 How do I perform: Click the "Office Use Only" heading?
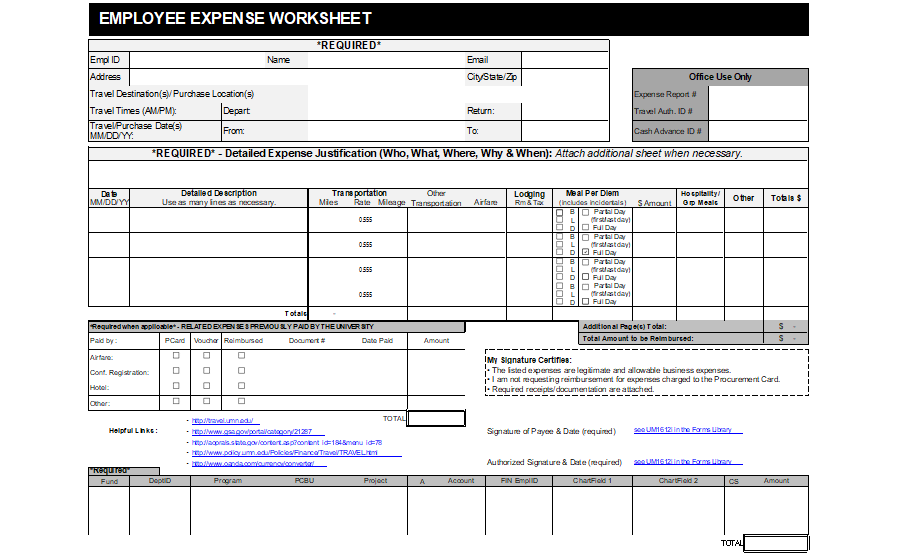pyautogui.click(x=720, y=77)
